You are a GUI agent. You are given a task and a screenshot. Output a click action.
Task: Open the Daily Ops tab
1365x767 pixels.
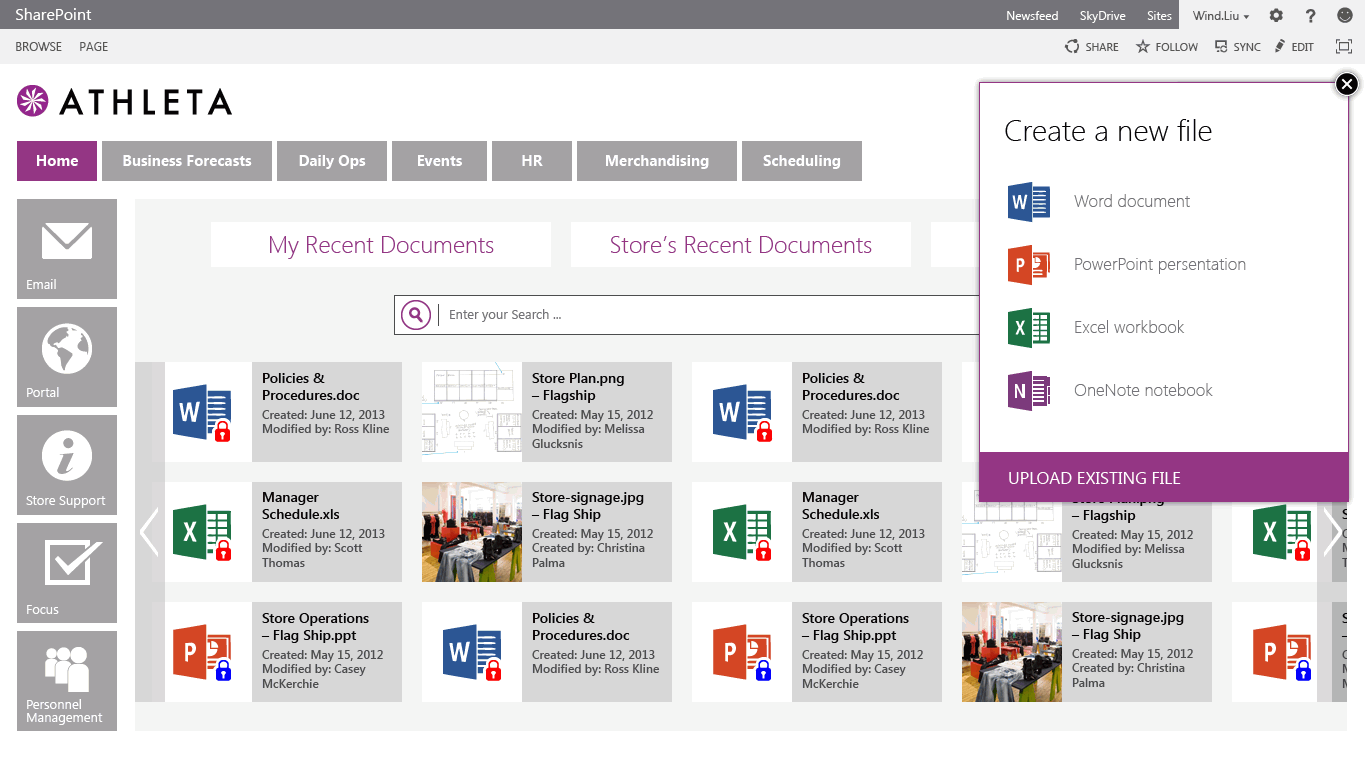332,161
